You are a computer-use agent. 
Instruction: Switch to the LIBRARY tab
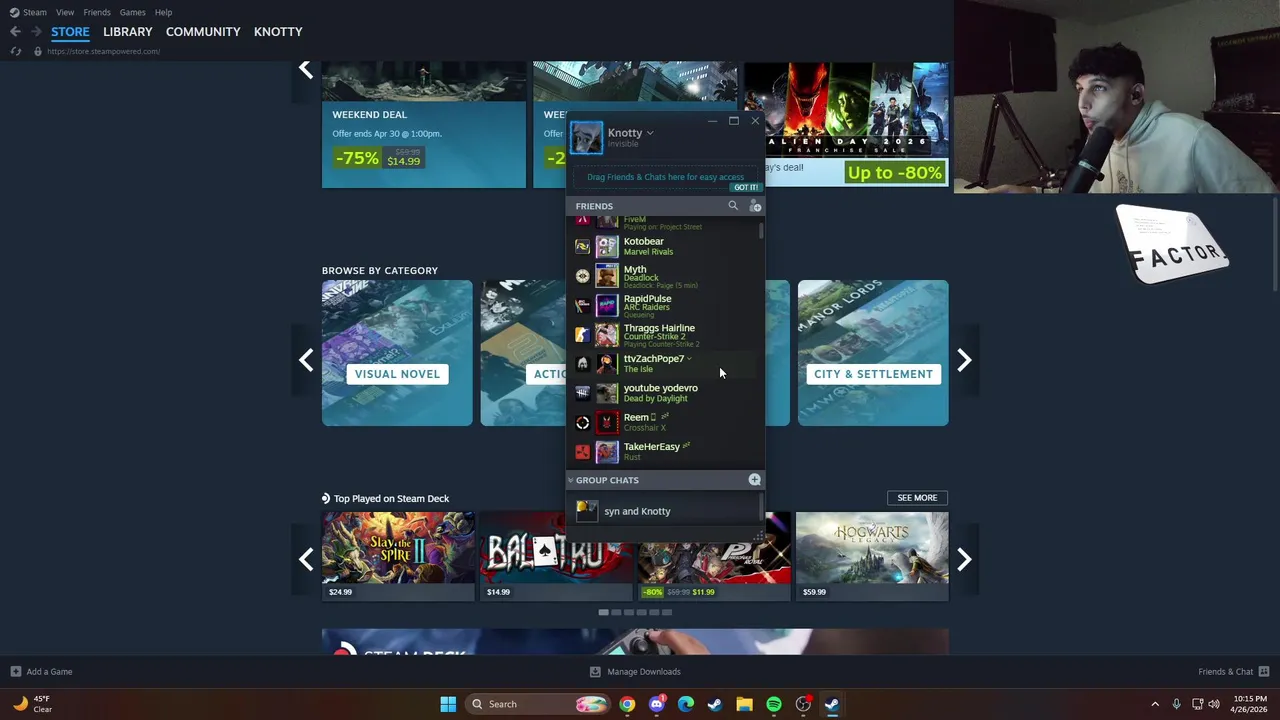pos(128,32)
